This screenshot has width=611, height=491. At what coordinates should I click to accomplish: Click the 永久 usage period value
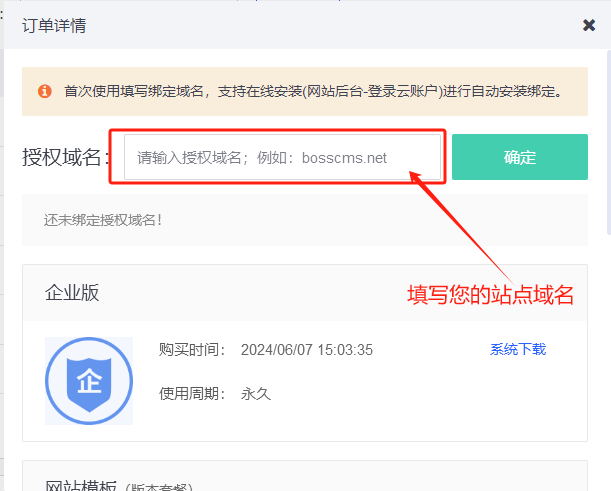pos(255,394)
